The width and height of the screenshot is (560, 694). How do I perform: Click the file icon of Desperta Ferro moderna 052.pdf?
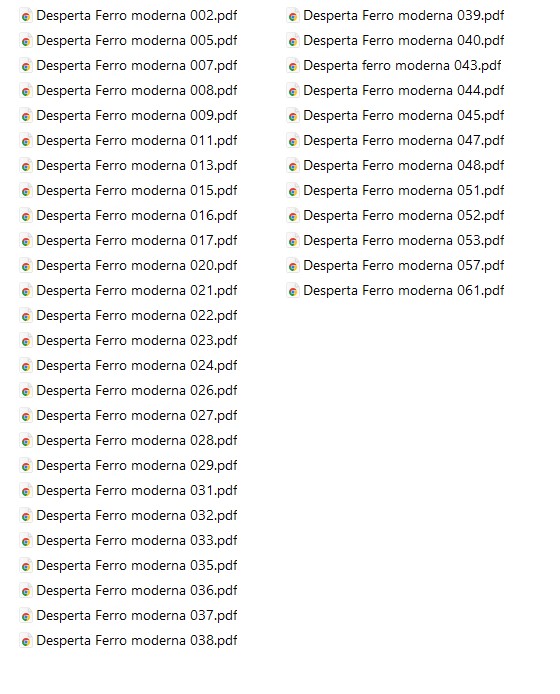pos(293,216)
